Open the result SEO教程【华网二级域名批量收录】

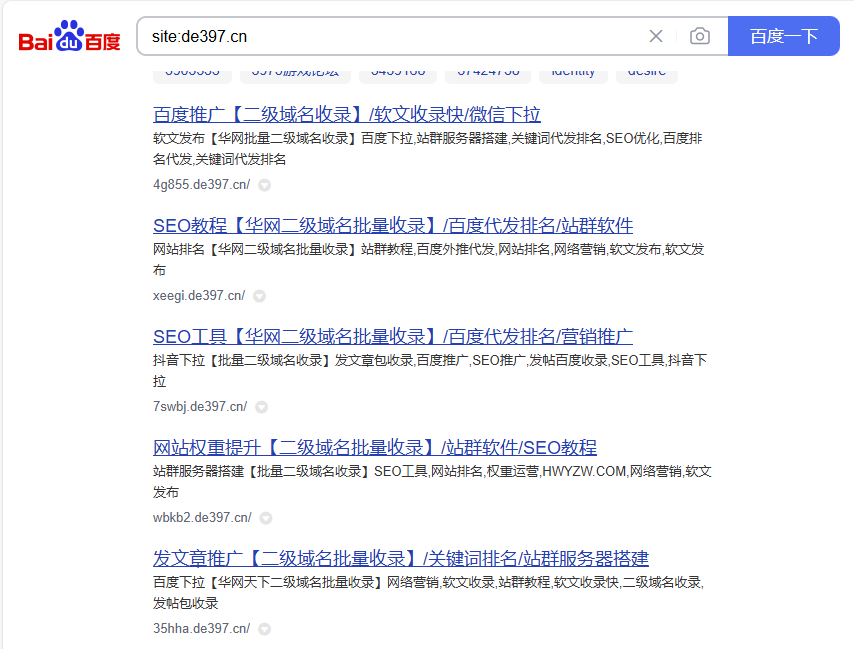[x=393, y=225]
